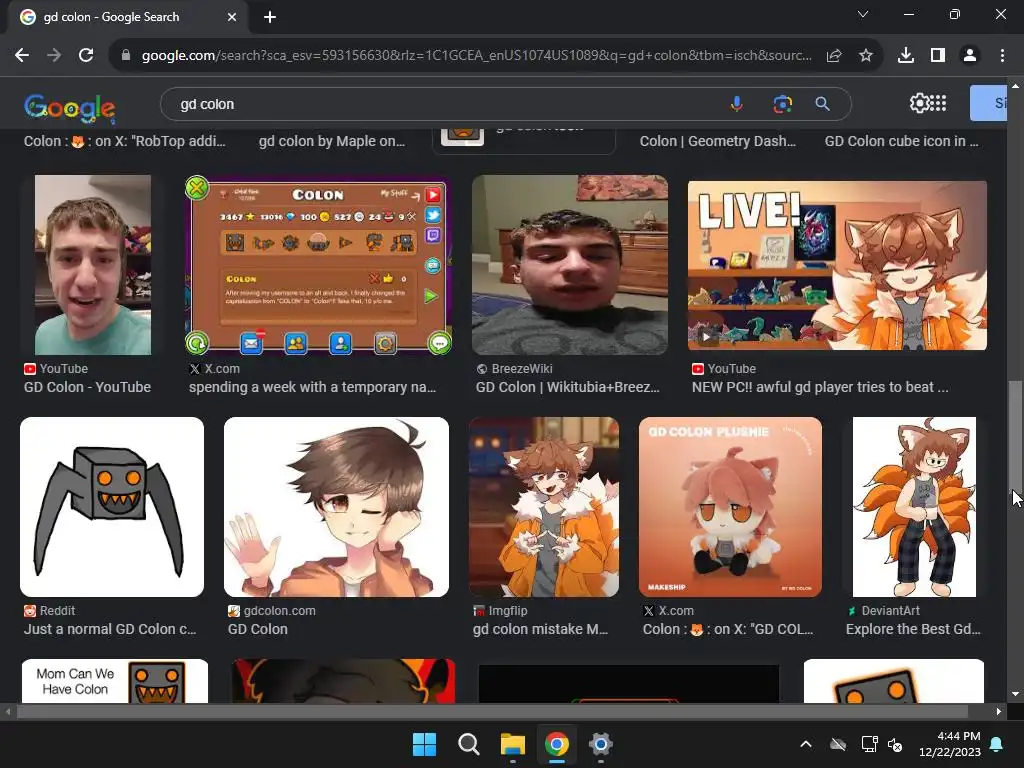This screenshot has height=768, width=1024.
Task: Open the Colon profile game screenshot
Action: 318,267
